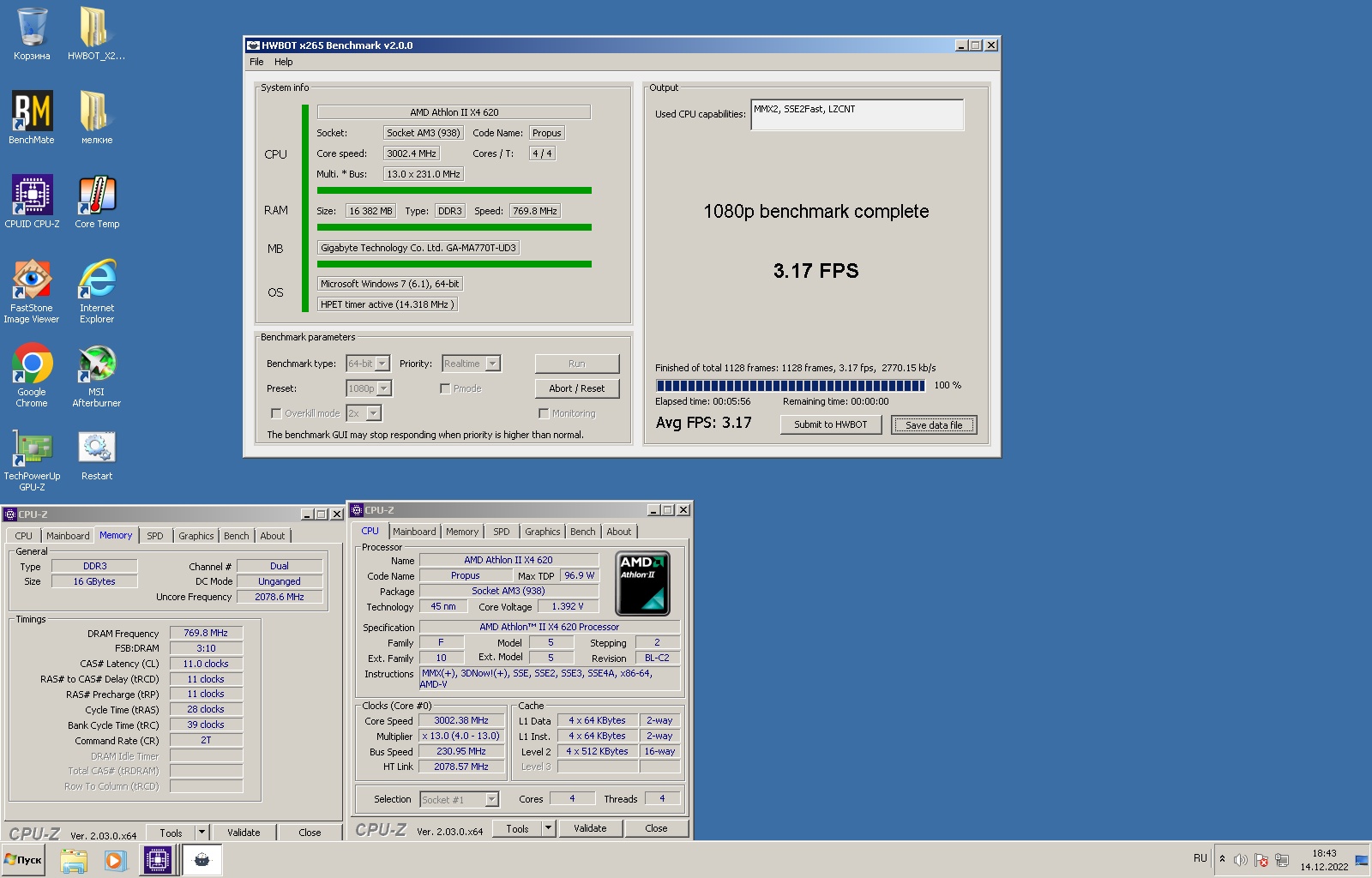Image resolution: width=1372 pixels, height=878 pixels.
Task: Open the Preset 1080p dropdown
Action: (369, 388)
